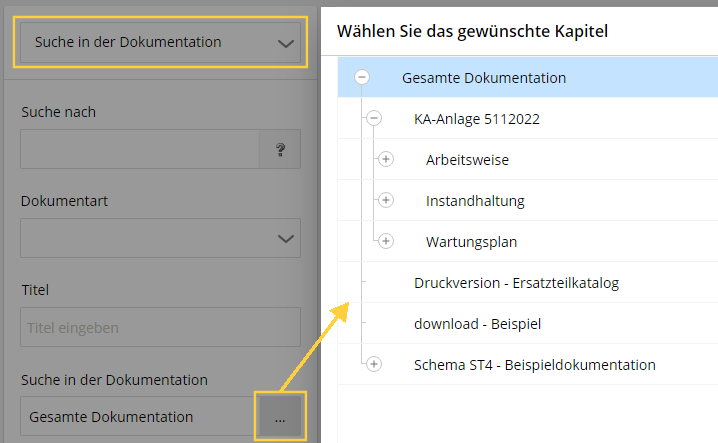Collapse the KA-Anlage 5112022 node

coord(374,118)
